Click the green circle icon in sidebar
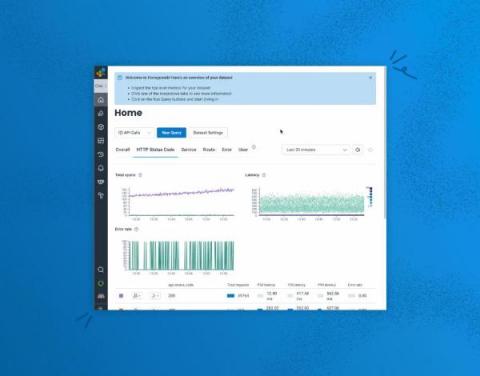This screenshot has width=480, height=376. (101, 283)
